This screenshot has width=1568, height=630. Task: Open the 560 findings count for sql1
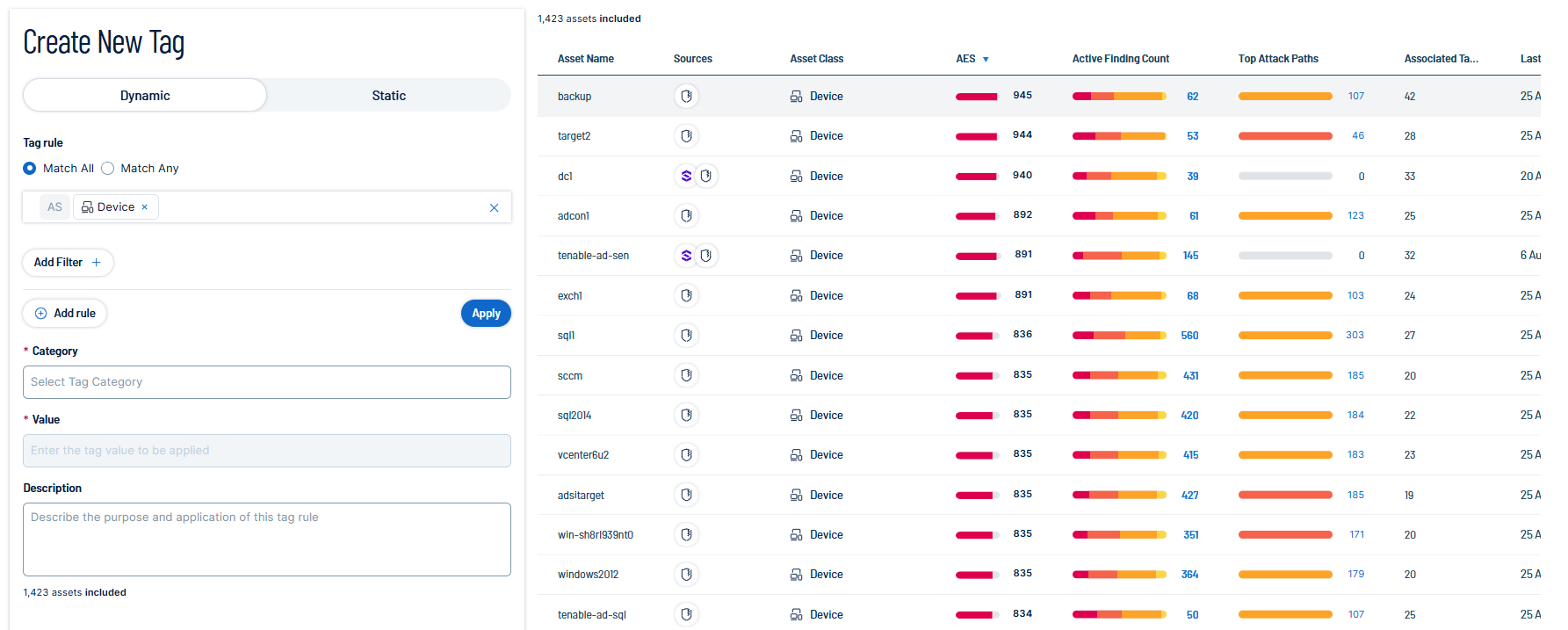click(x=1189, y=336)
